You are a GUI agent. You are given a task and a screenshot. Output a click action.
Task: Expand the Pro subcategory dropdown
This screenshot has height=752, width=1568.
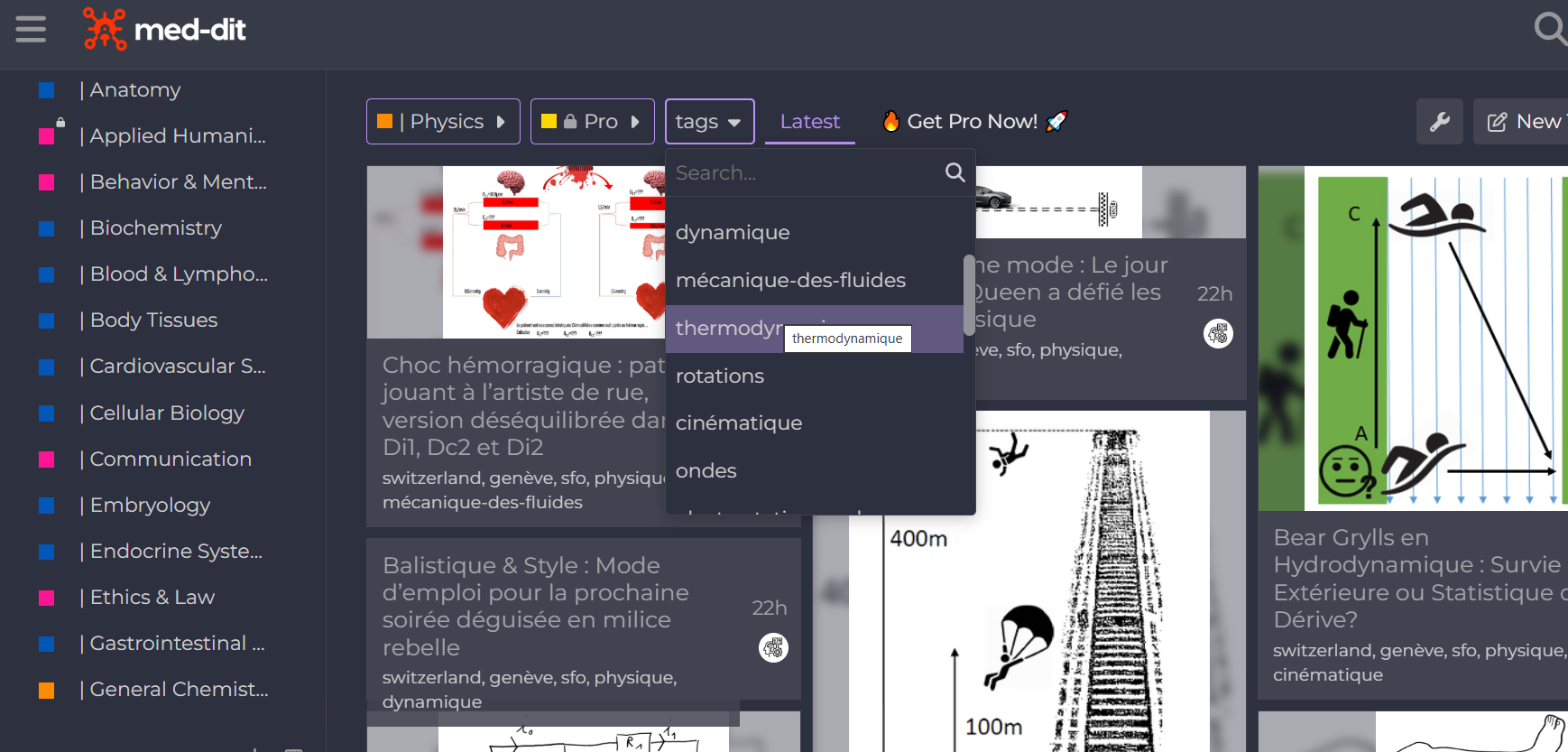click(x=592, y=122)
